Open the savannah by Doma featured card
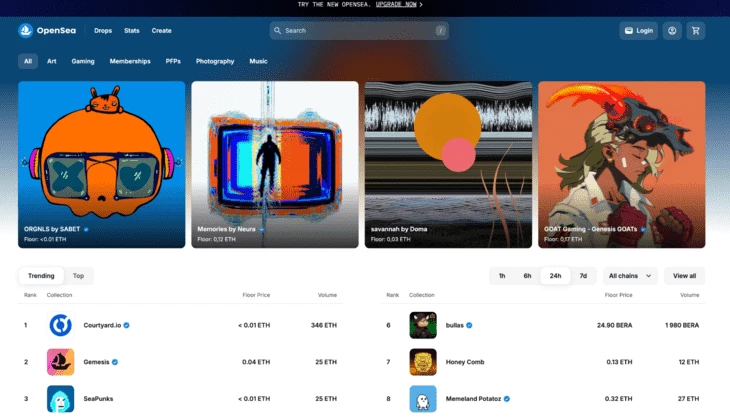Screen dimensions: 730x418 (448, 165)
